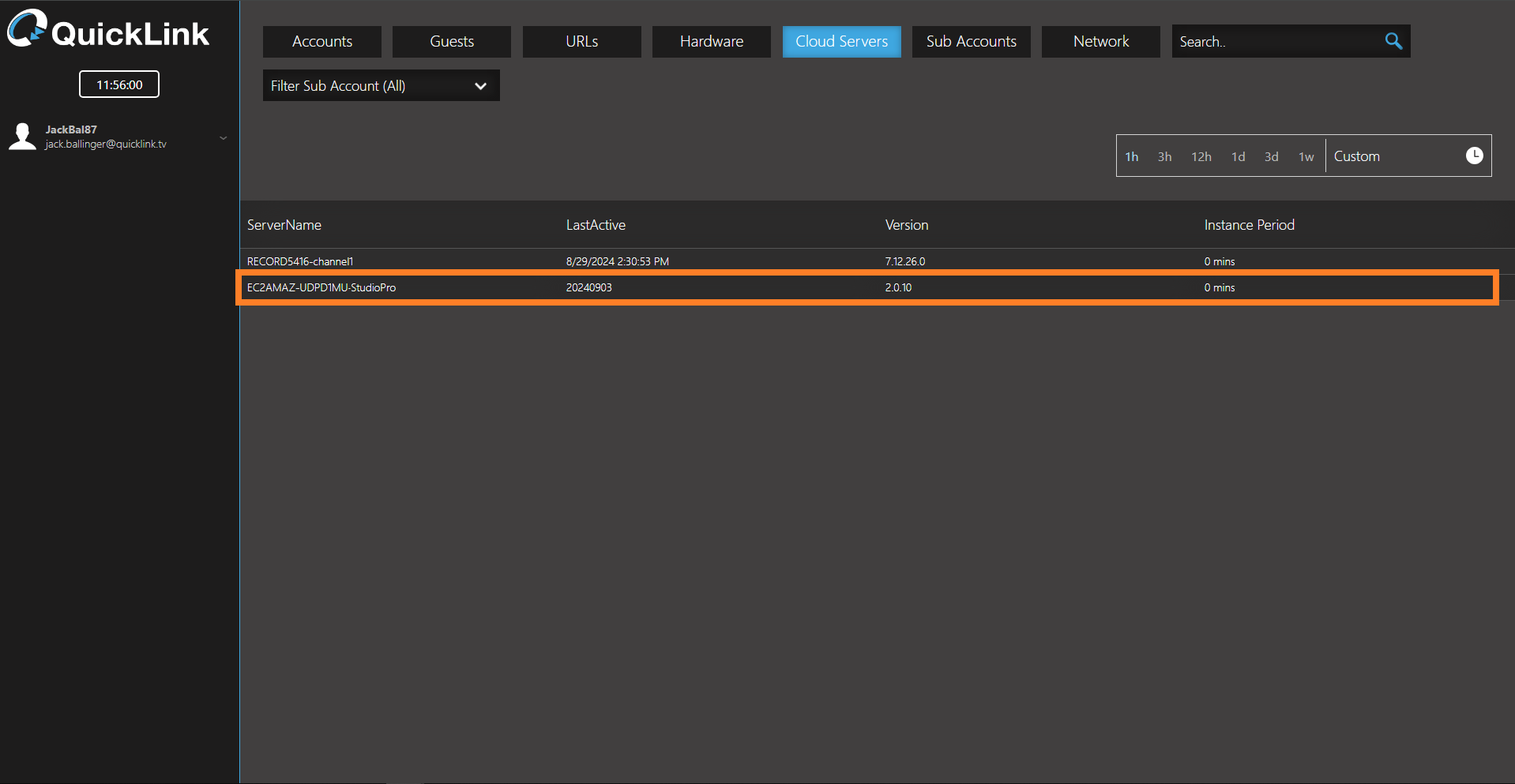Switch to the Guests tab
The width and height of the screenshot is (1515, 784).
[452, 42]
